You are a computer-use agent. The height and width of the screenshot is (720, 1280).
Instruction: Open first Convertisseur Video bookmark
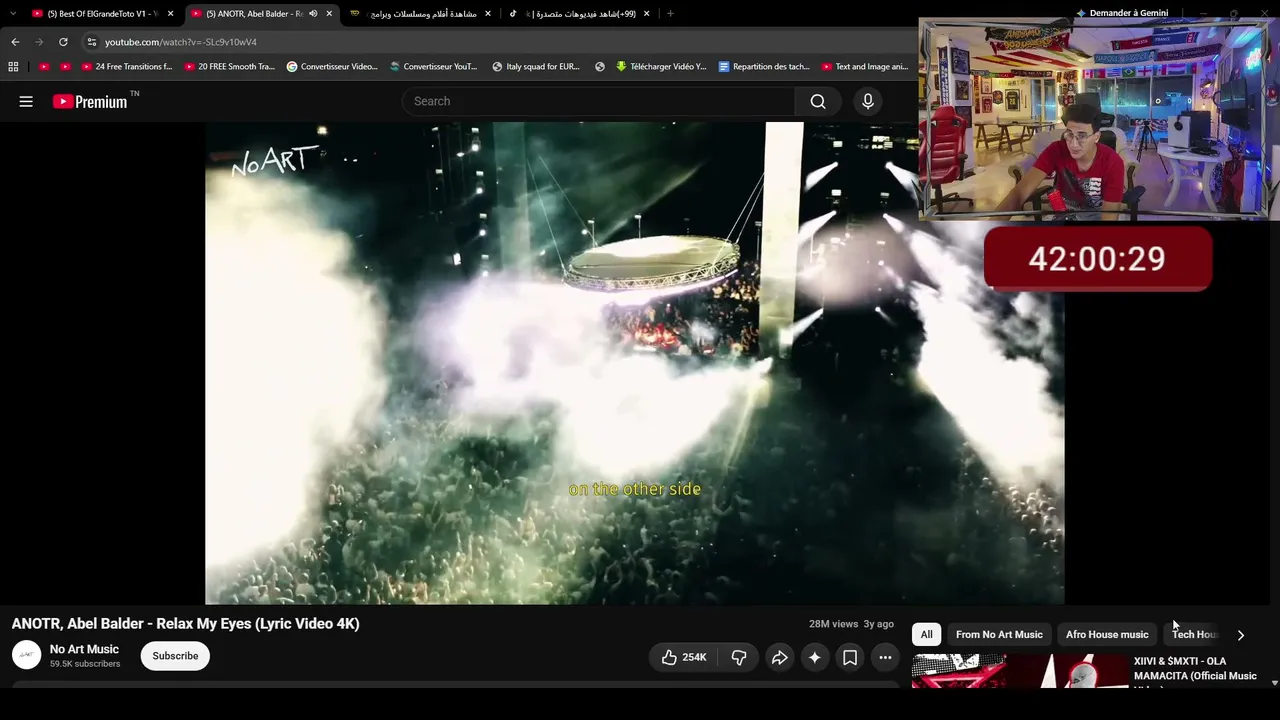point(332,67)
